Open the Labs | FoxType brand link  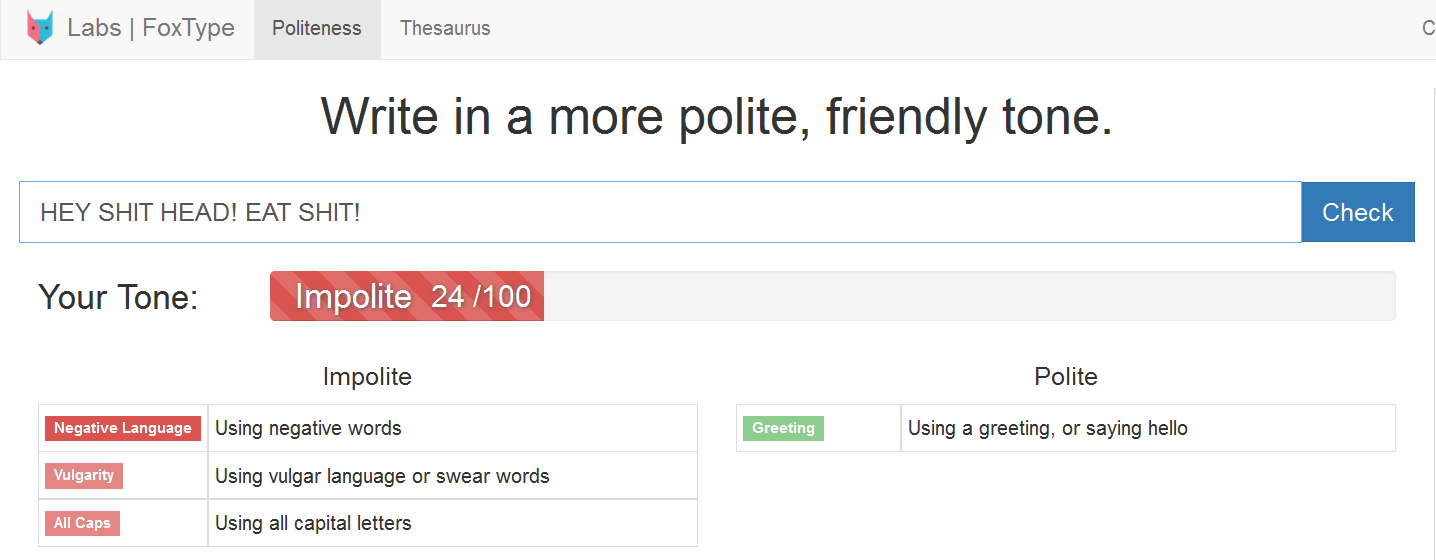click(x=150, y=28)
